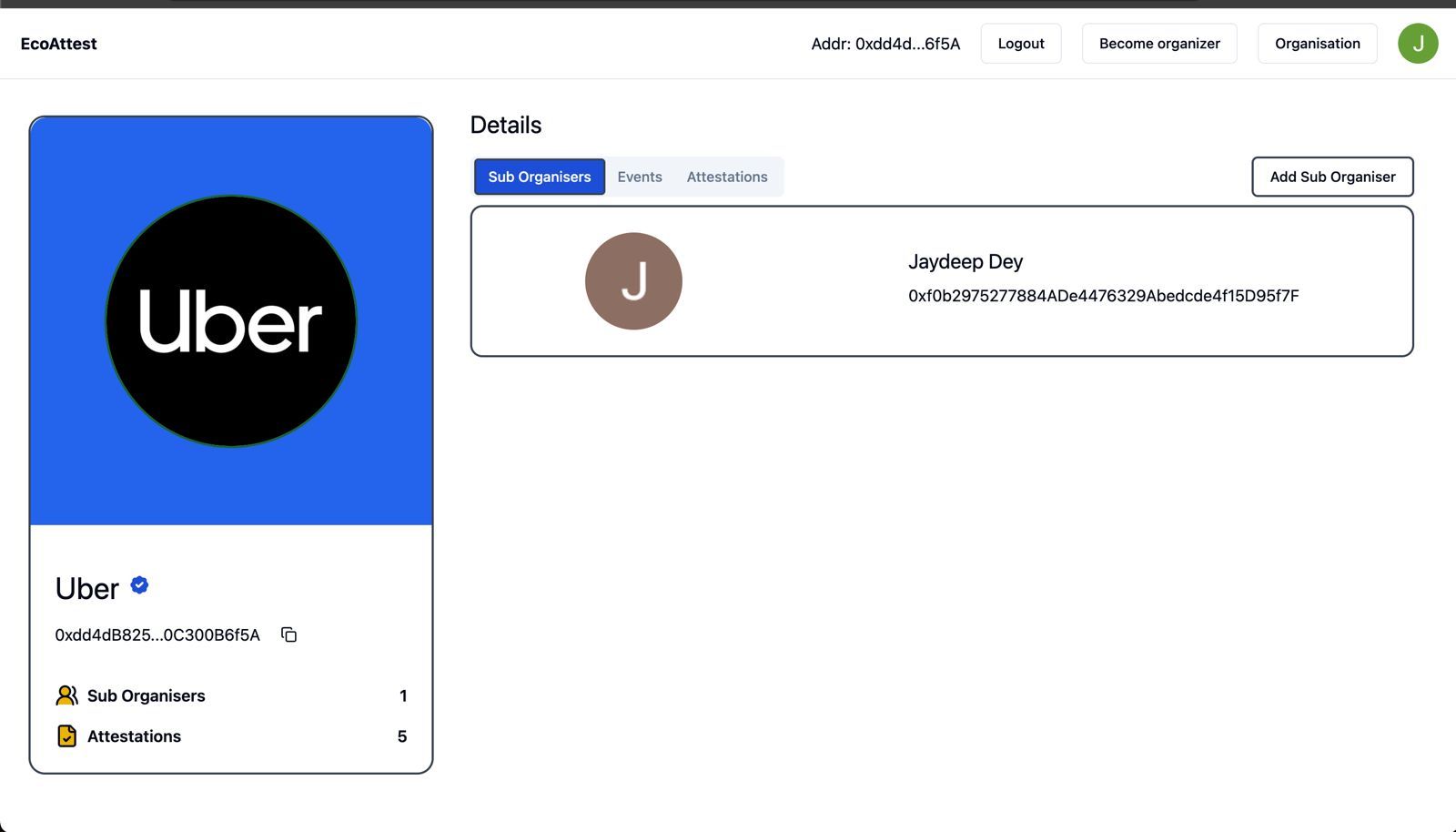Click the Addr: 0xdd4d...6f5A text
The image size is (1456, 832).
pyautogui.click(x=885, y=44)
